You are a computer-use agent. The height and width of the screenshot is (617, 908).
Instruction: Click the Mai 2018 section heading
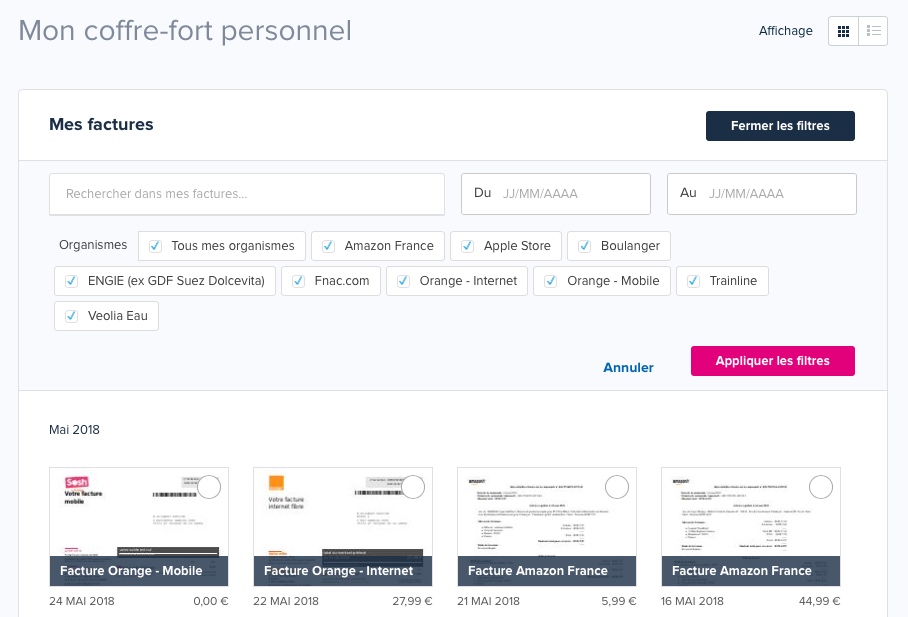(x=74, y=430)
